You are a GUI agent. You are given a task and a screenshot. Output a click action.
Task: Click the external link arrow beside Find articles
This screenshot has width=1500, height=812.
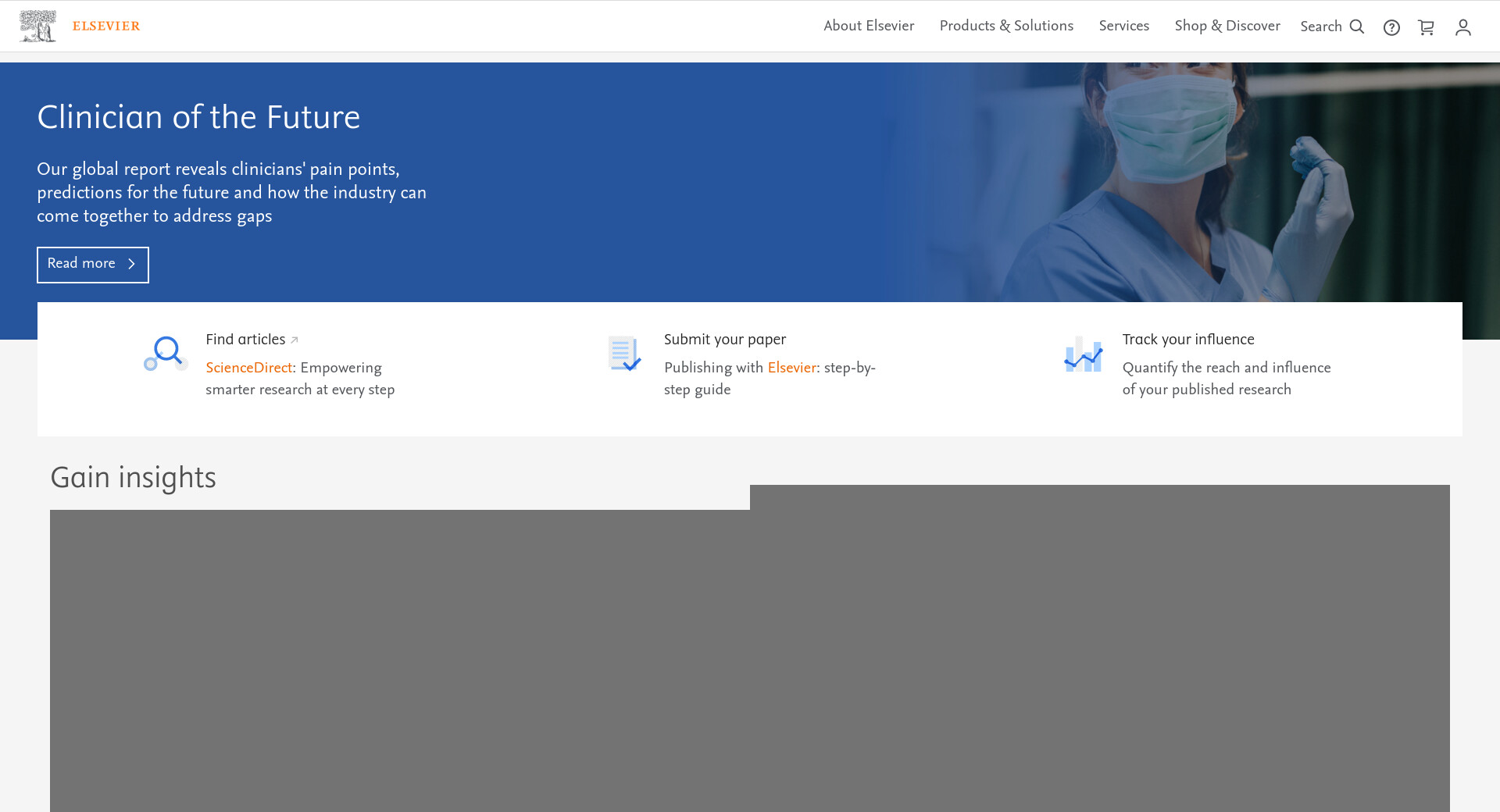pyautogui.click(x=295, y=340)
